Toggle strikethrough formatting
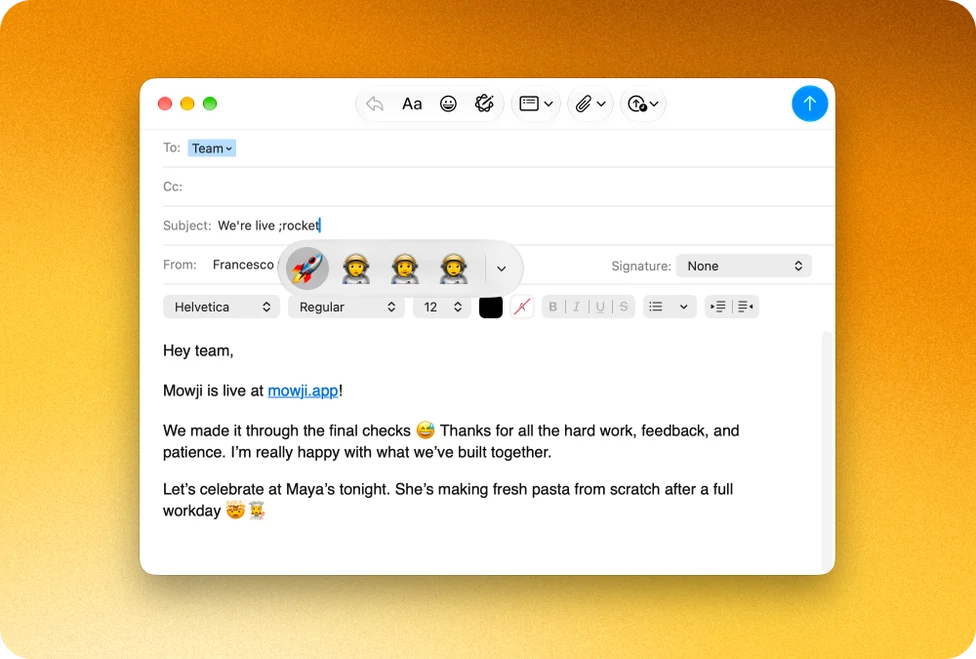Image resolution: width=976 pixels, height=659 pixels. [624, 307]
